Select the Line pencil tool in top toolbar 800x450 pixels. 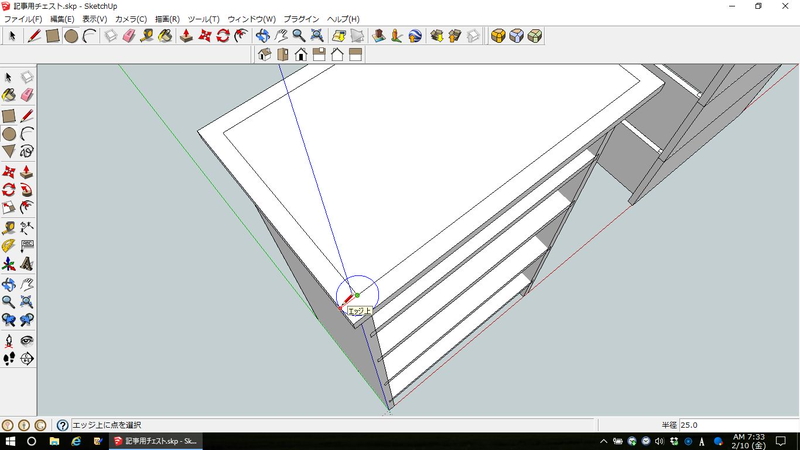click(33, 36)
